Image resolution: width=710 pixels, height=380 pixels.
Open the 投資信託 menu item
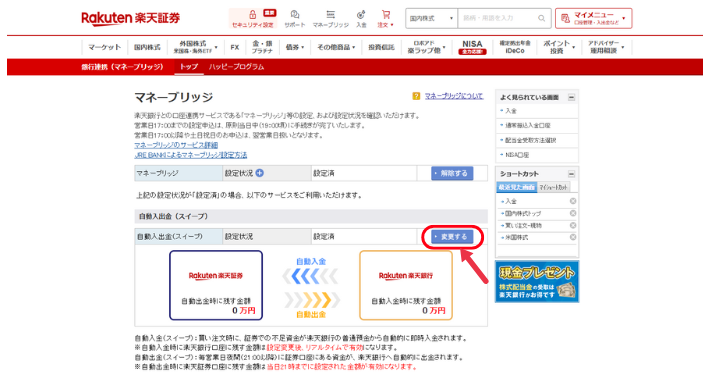pos(381,47)
